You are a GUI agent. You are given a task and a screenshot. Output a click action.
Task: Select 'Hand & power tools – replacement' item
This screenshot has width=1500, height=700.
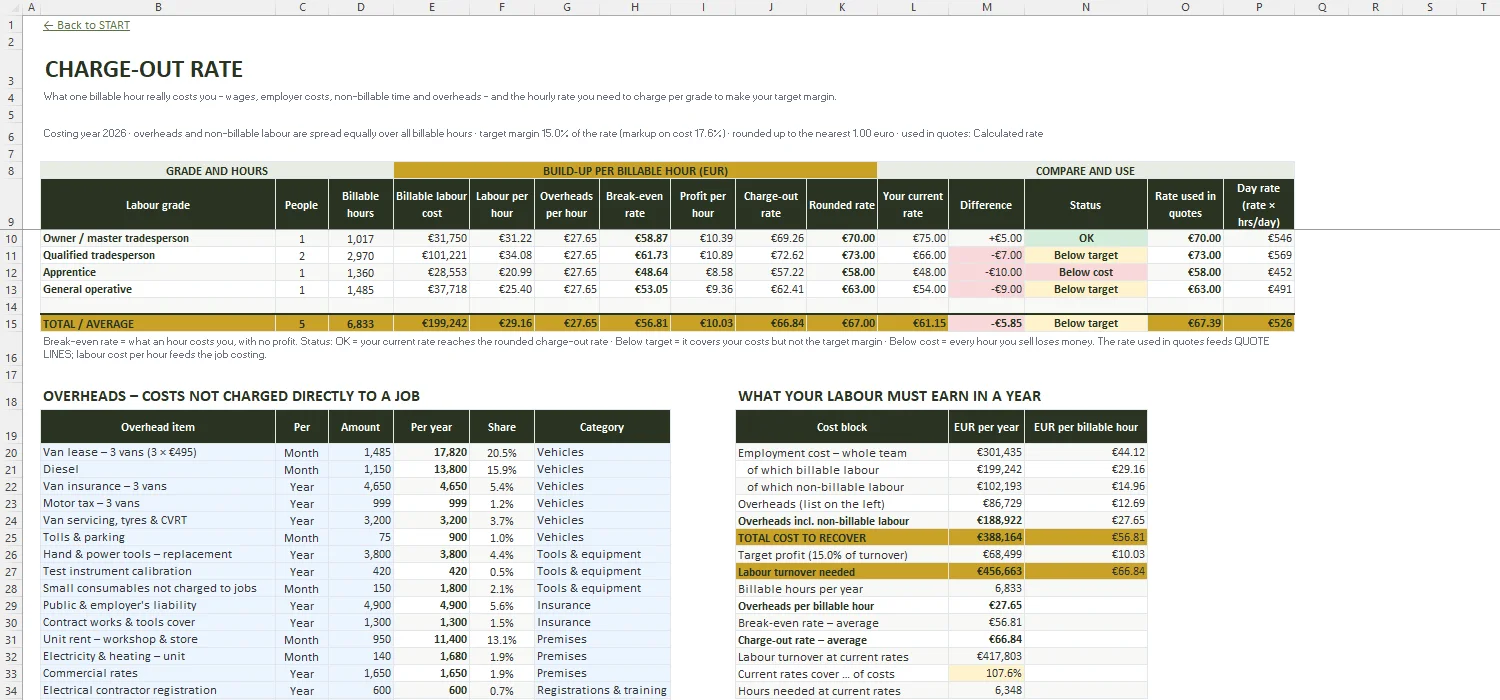[158, 554]
